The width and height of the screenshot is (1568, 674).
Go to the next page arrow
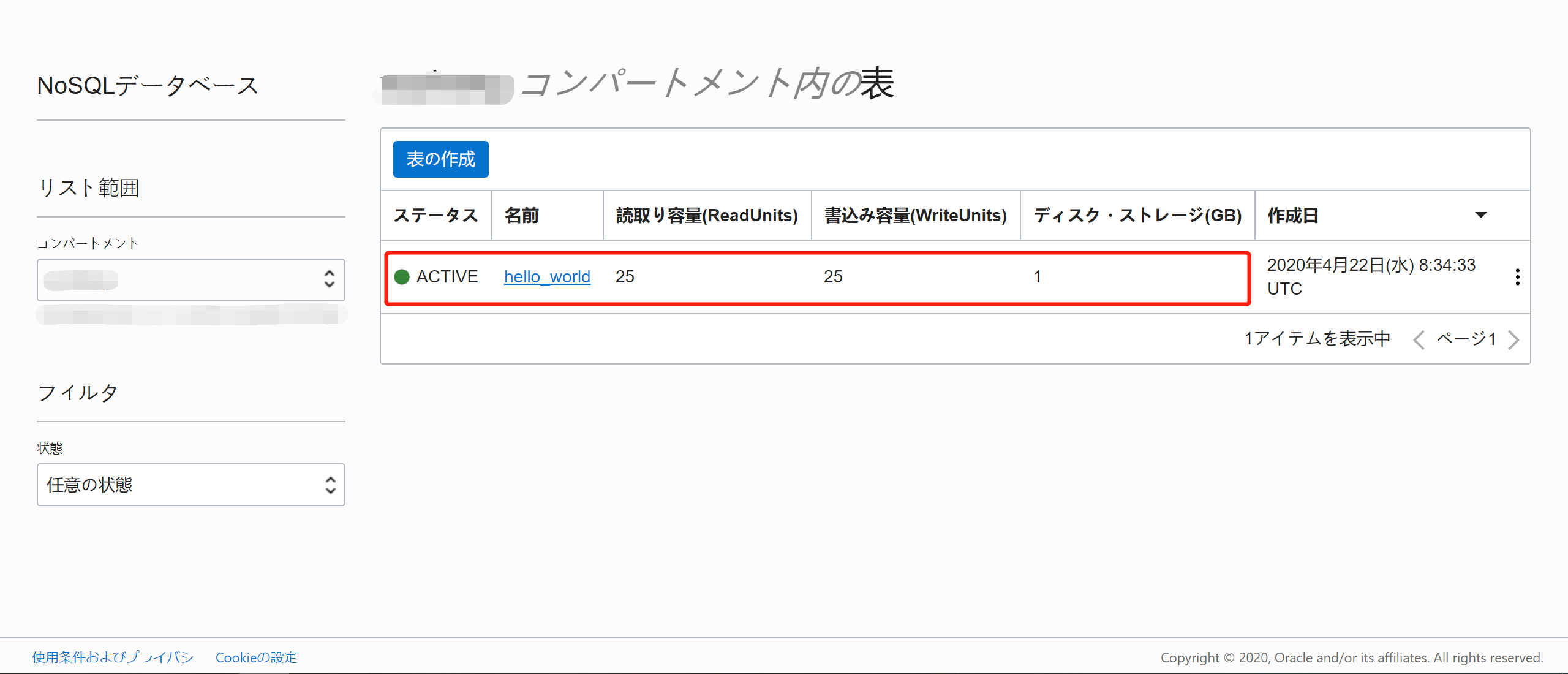pyautogui.click(x=1513, y=339)
